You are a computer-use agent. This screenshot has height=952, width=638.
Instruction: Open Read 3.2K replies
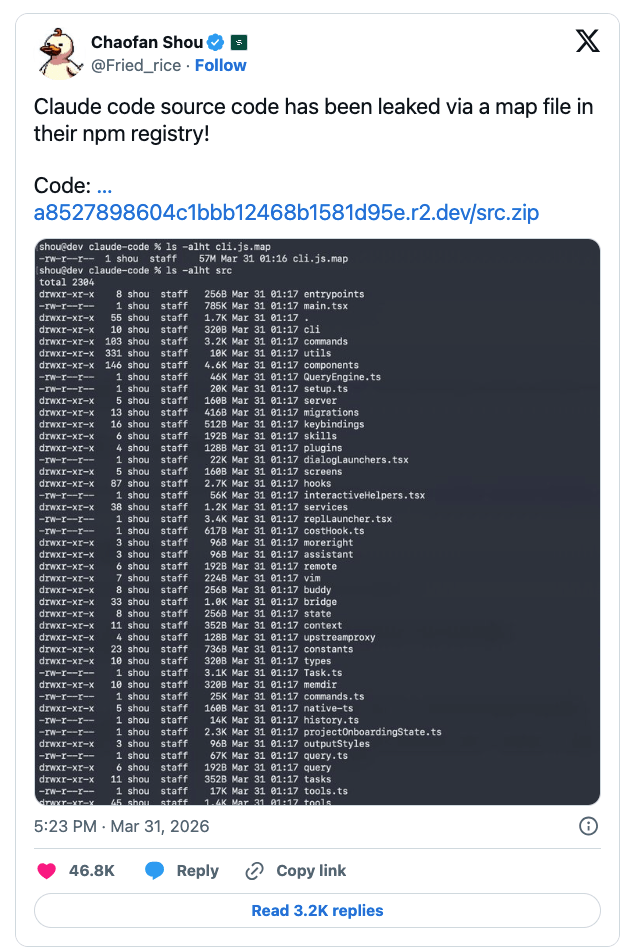317,911
